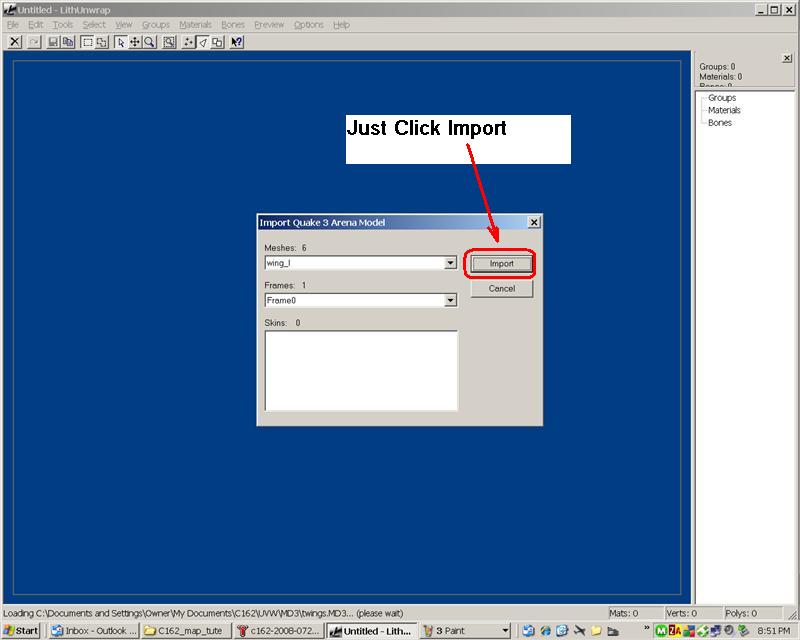Expand hidden icons with the » chevron
This screenshot has height=640, width=800.
pyautogui.click(x=647, y=628)
